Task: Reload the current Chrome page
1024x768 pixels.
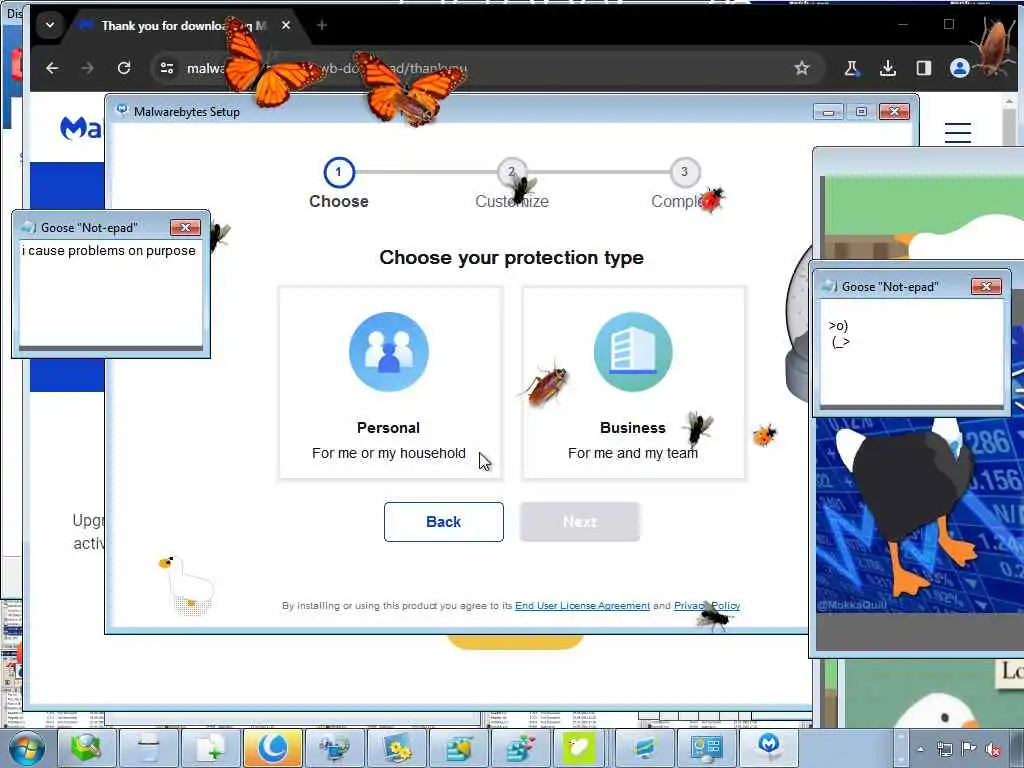Action: 124,68
